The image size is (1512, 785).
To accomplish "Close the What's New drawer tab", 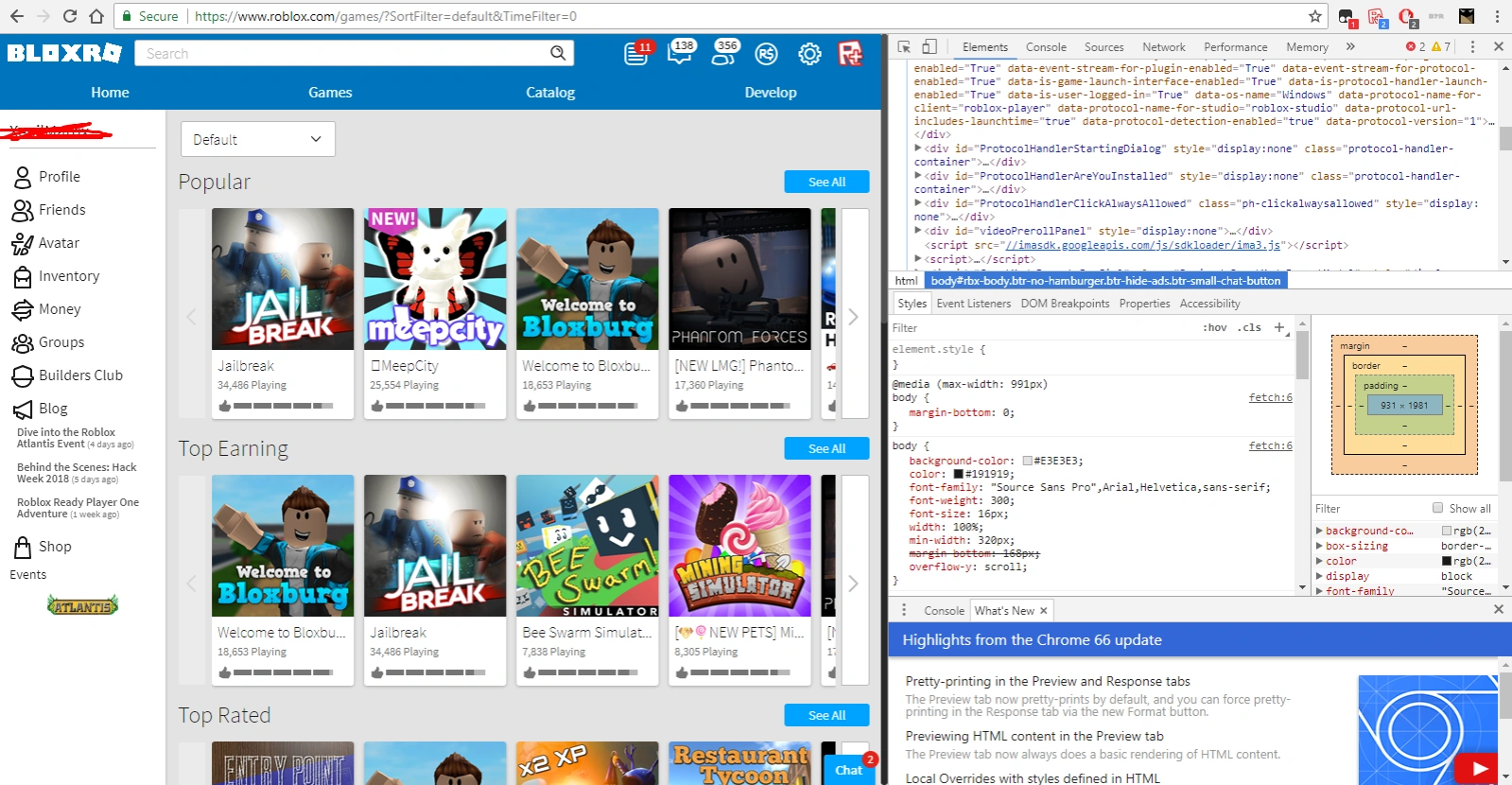I will [x=1043, y=611].
